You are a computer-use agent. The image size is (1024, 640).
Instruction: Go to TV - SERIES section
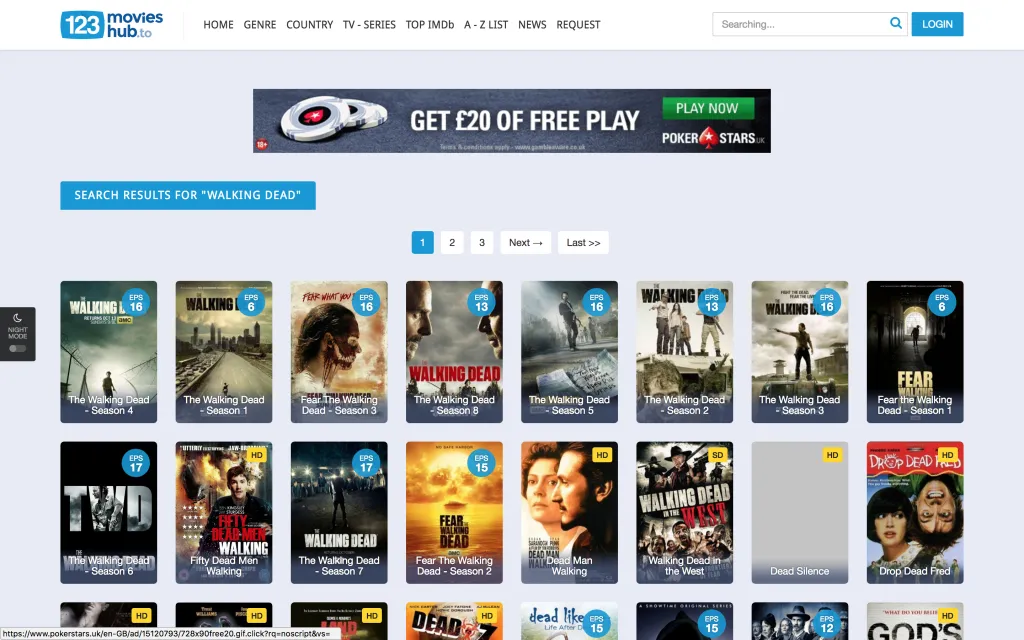click(x=369, y=25)
